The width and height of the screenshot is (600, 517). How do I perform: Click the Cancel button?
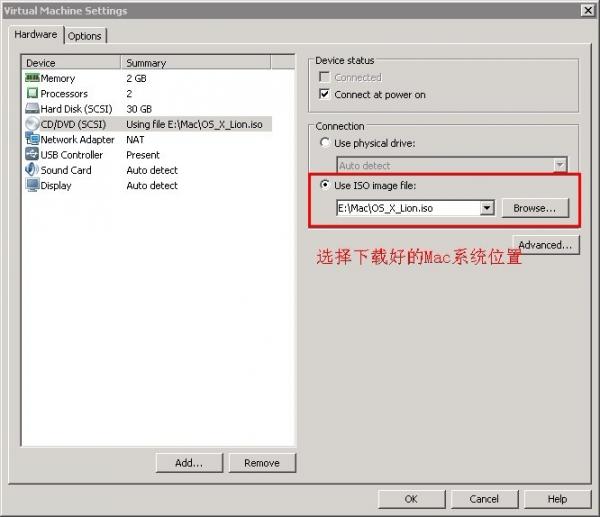coord(484,499)
